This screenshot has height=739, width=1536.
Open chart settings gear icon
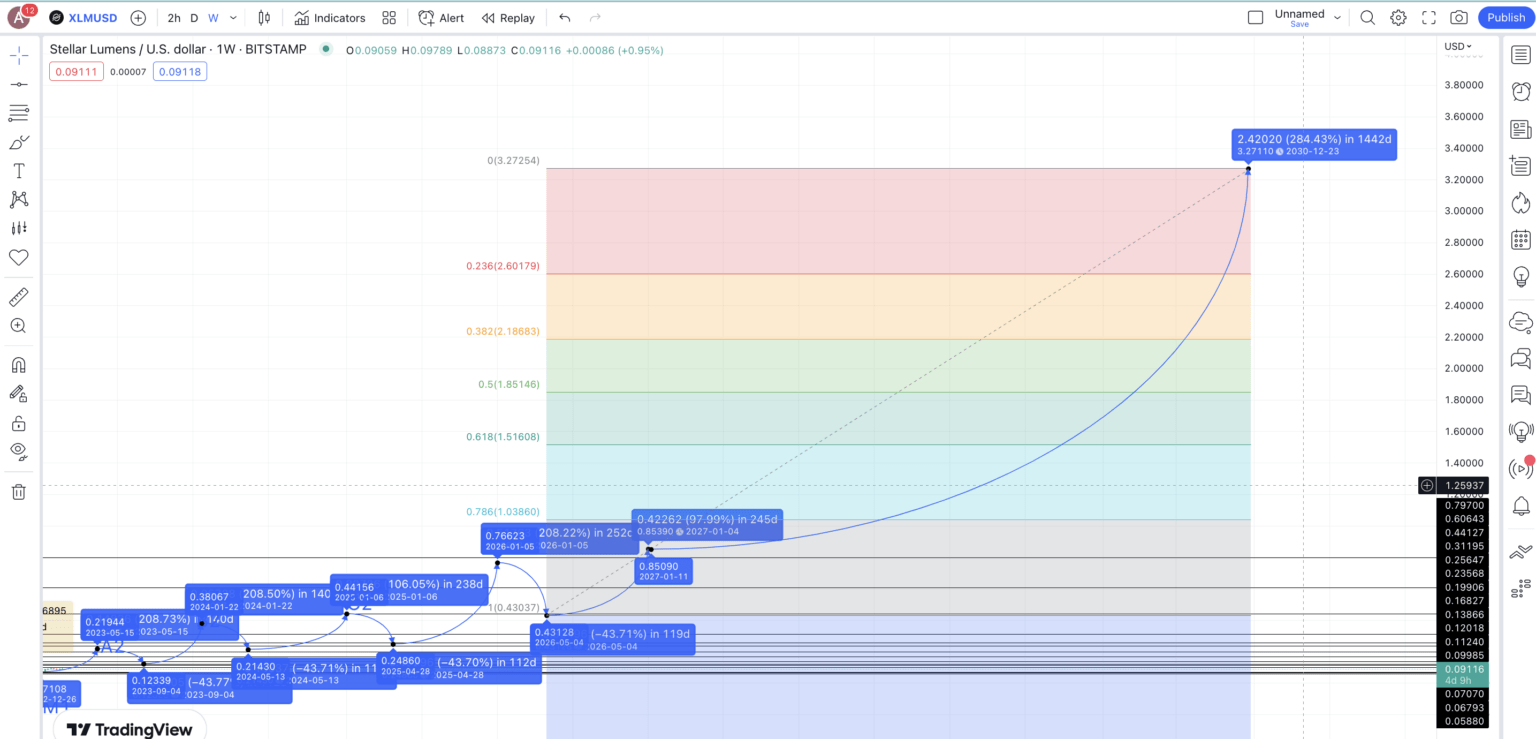click(x=1398, y=18)
